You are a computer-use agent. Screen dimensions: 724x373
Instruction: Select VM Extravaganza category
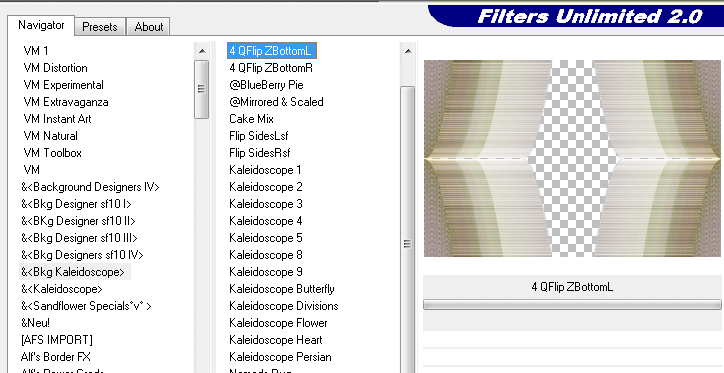point(66,102)
